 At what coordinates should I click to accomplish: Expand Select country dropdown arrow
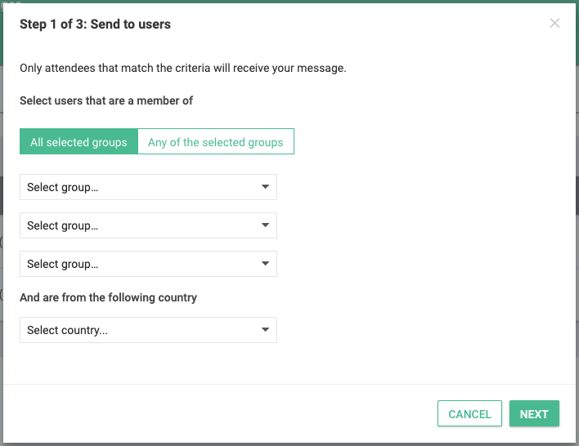pyautogui.click(x=265, y=330)
